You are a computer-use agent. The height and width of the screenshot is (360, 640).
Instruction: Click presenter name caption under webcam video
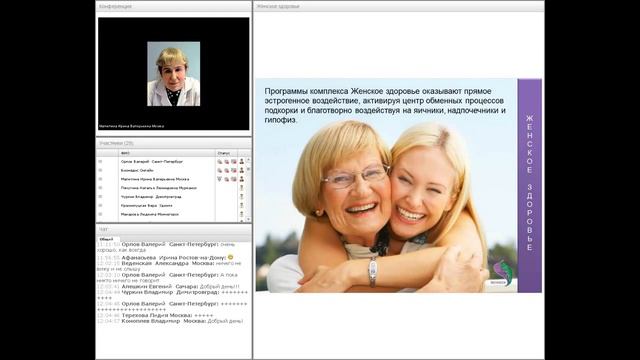coord(131,127)
